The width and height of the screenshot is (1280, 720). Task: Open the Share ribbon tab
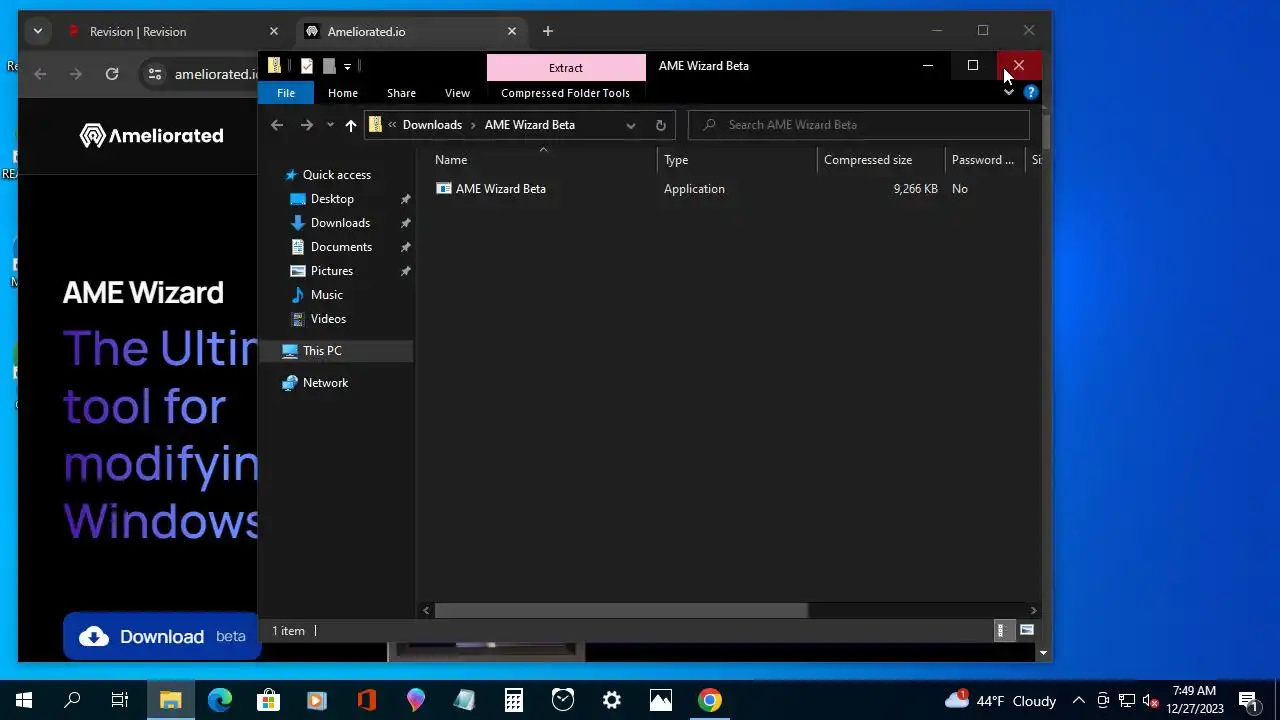coord(401,93)
